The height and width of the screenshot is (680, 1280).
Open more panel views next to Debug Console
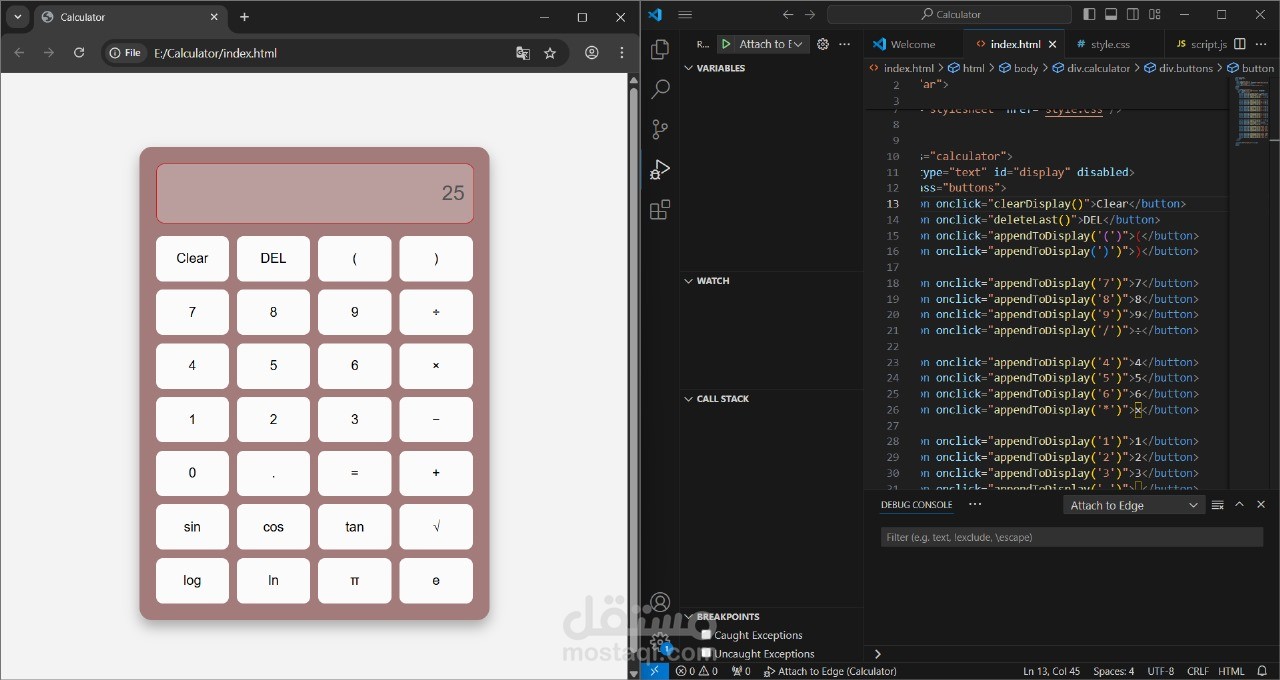point(975,504)
